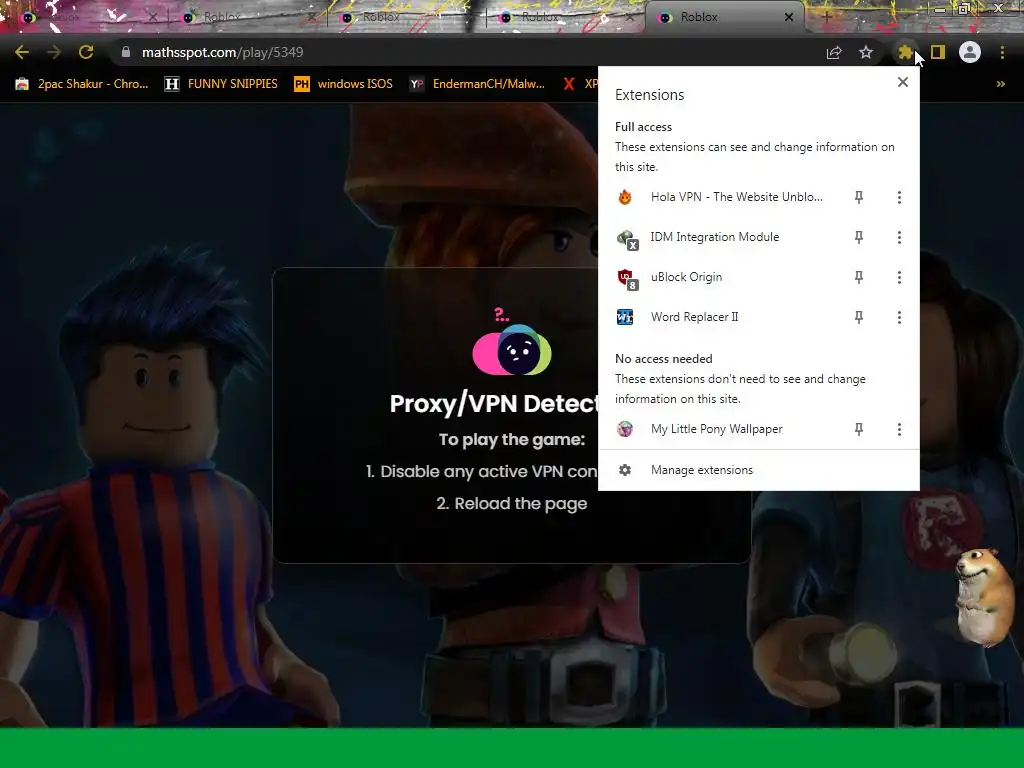The image size is (1024, 768).
Task: Switch to the second Roblox tab
Action: coord(248,17)
